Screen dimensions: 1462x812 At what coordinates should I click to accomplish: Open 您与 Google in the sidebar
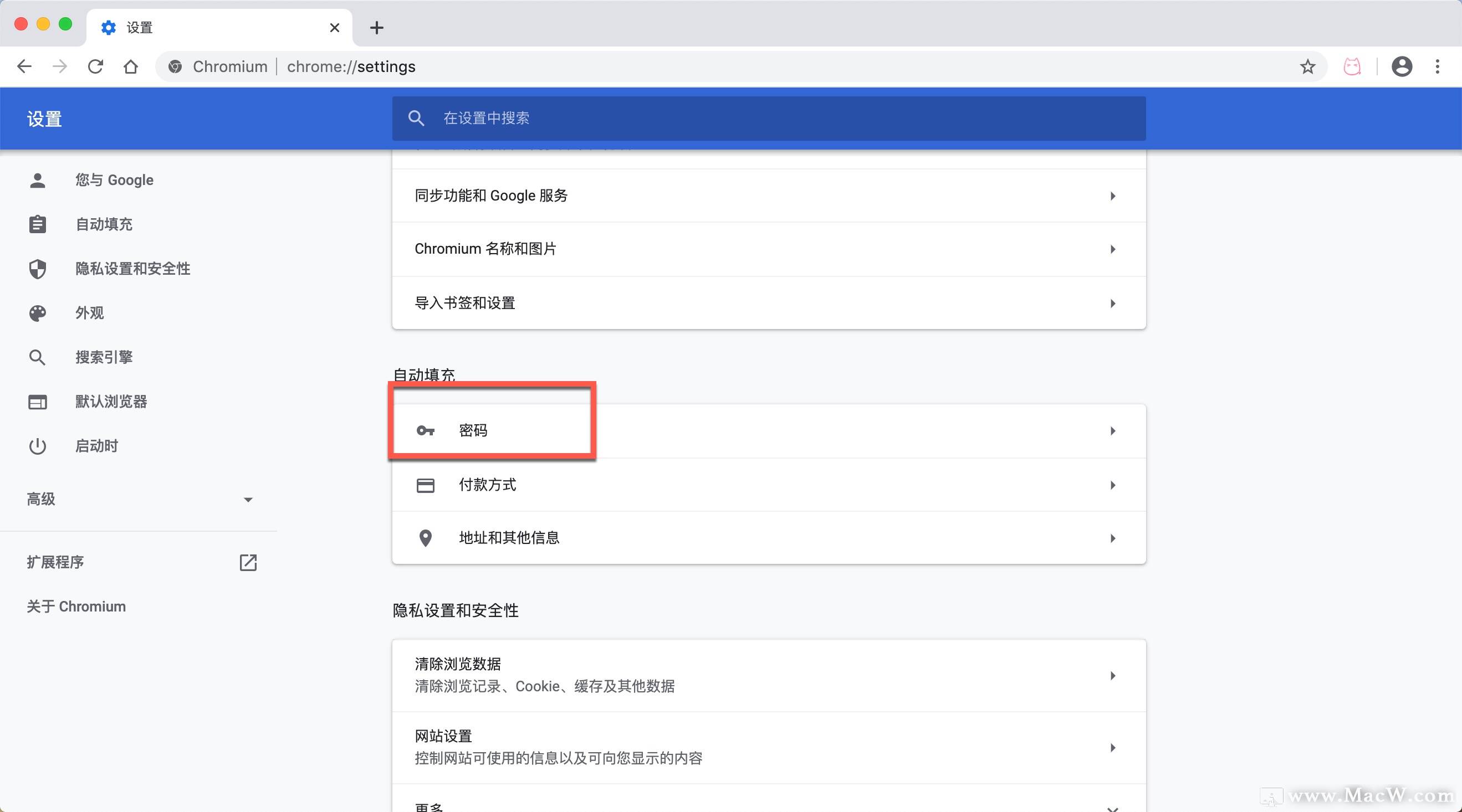114,180
